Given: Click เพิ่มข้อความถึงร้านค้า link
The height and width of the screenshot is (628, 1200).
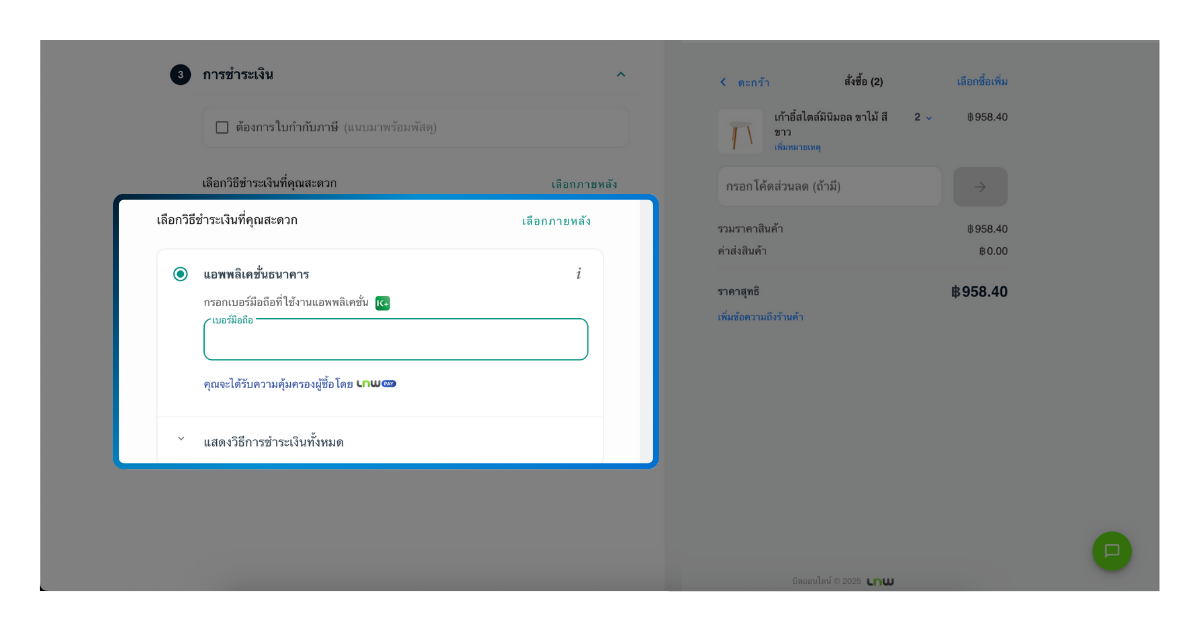Looking at the screenshot, I should pyautogui.click(x=760, y=317).
